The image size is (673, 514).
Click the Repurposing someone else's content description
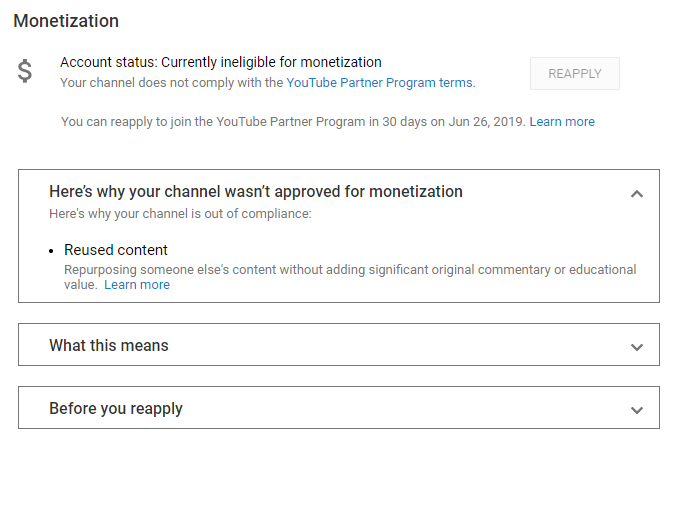pyautogui.click(x=350, y=277)
